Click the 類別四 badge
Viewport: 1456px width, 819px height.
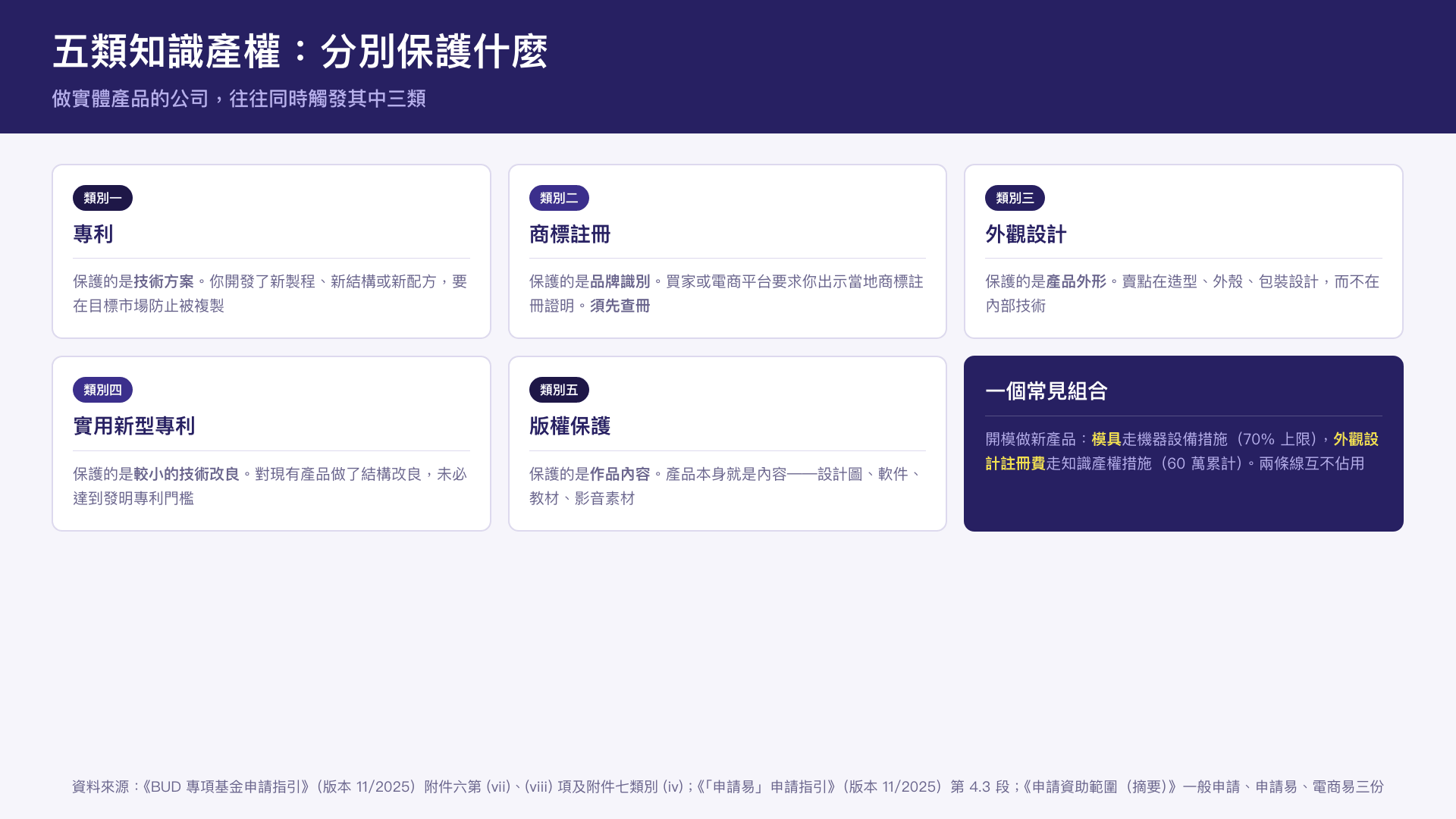pos(102,390)
